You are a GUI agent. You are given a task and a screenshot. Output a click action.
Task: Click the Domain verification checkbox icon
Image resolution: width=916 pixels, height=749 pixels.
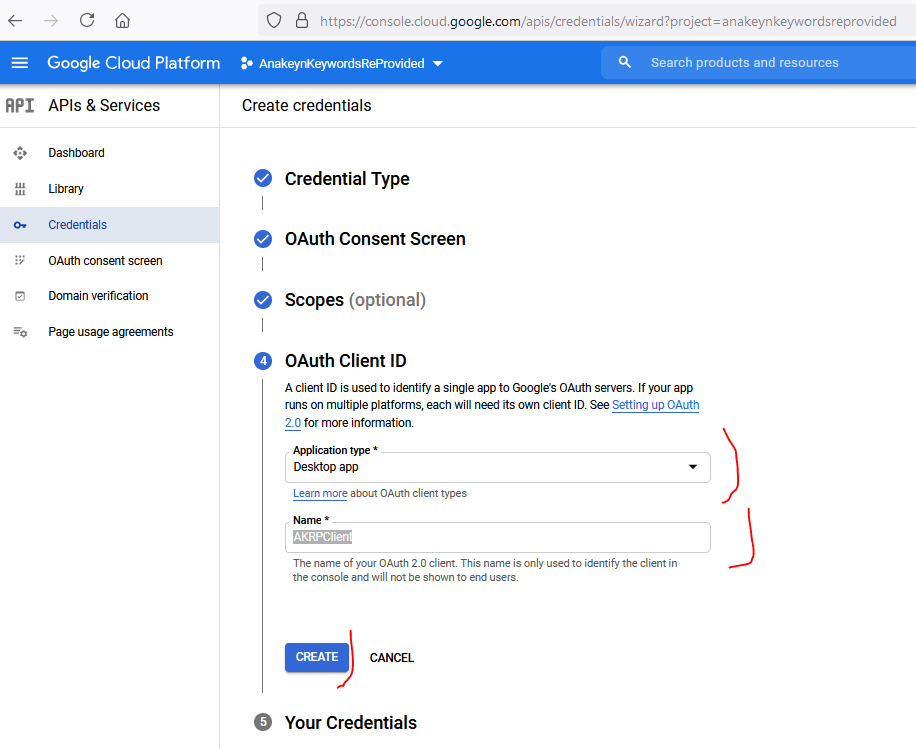(x=20, y=296)
